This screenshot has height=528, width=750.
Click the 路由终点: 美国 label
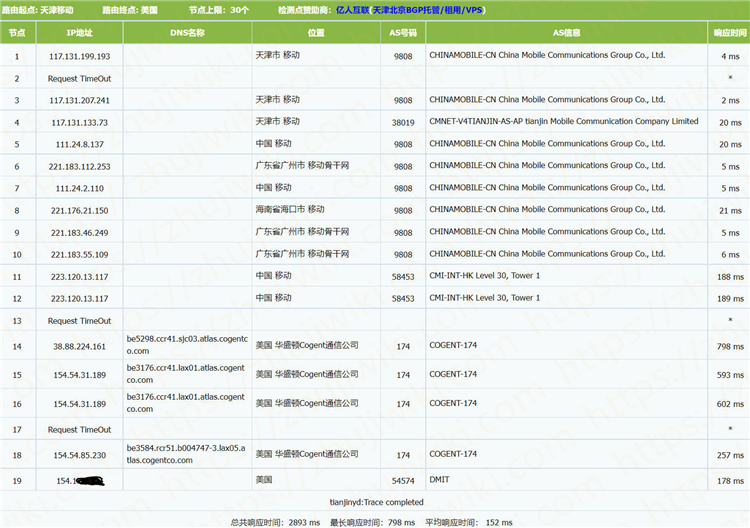(x=130, y=10)
